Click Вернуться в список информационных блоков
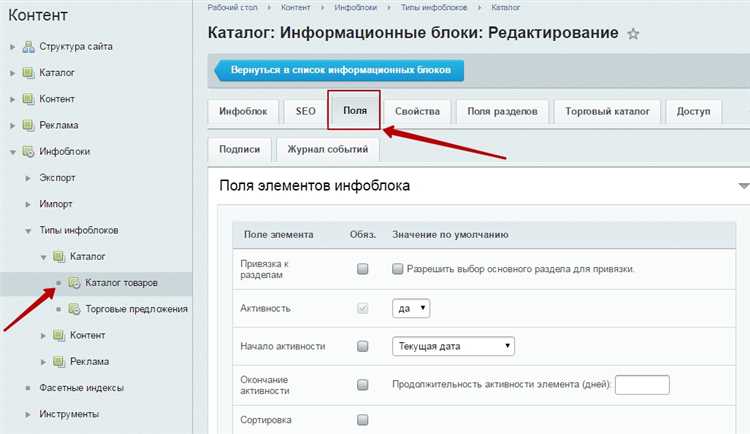Viewport: 750px width, 434px height. click(x=339, y=70)
